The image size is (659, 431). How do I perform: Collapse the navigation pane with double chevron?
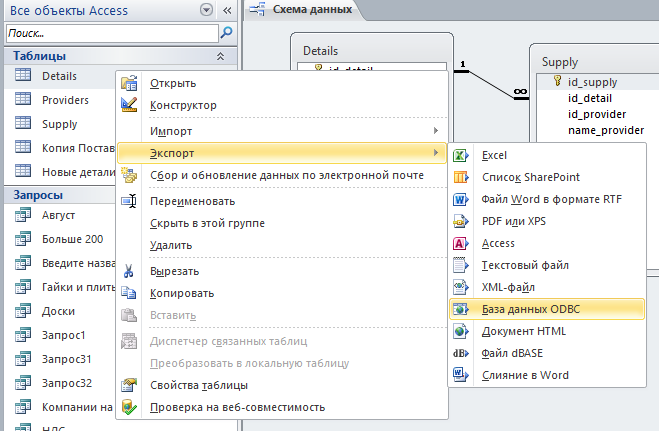click(227, 11)
